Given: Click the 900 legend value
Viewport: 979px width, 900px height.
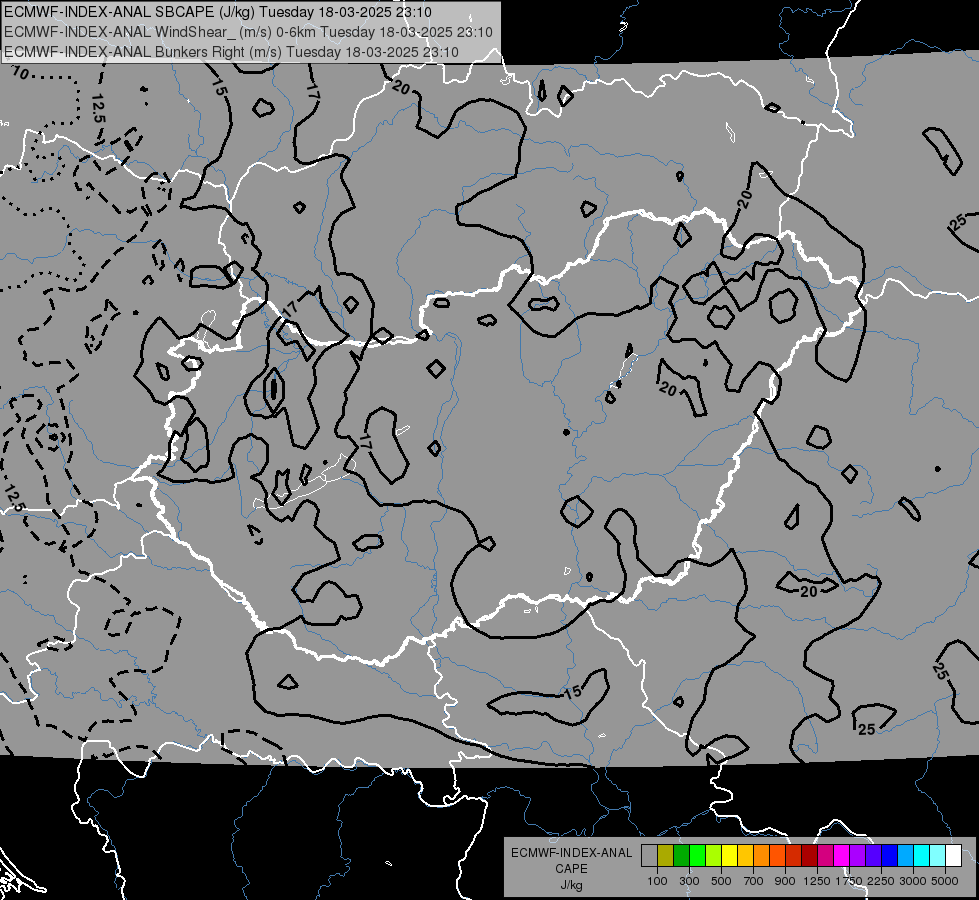Looking at the screenshot, I should pos(785,881).
